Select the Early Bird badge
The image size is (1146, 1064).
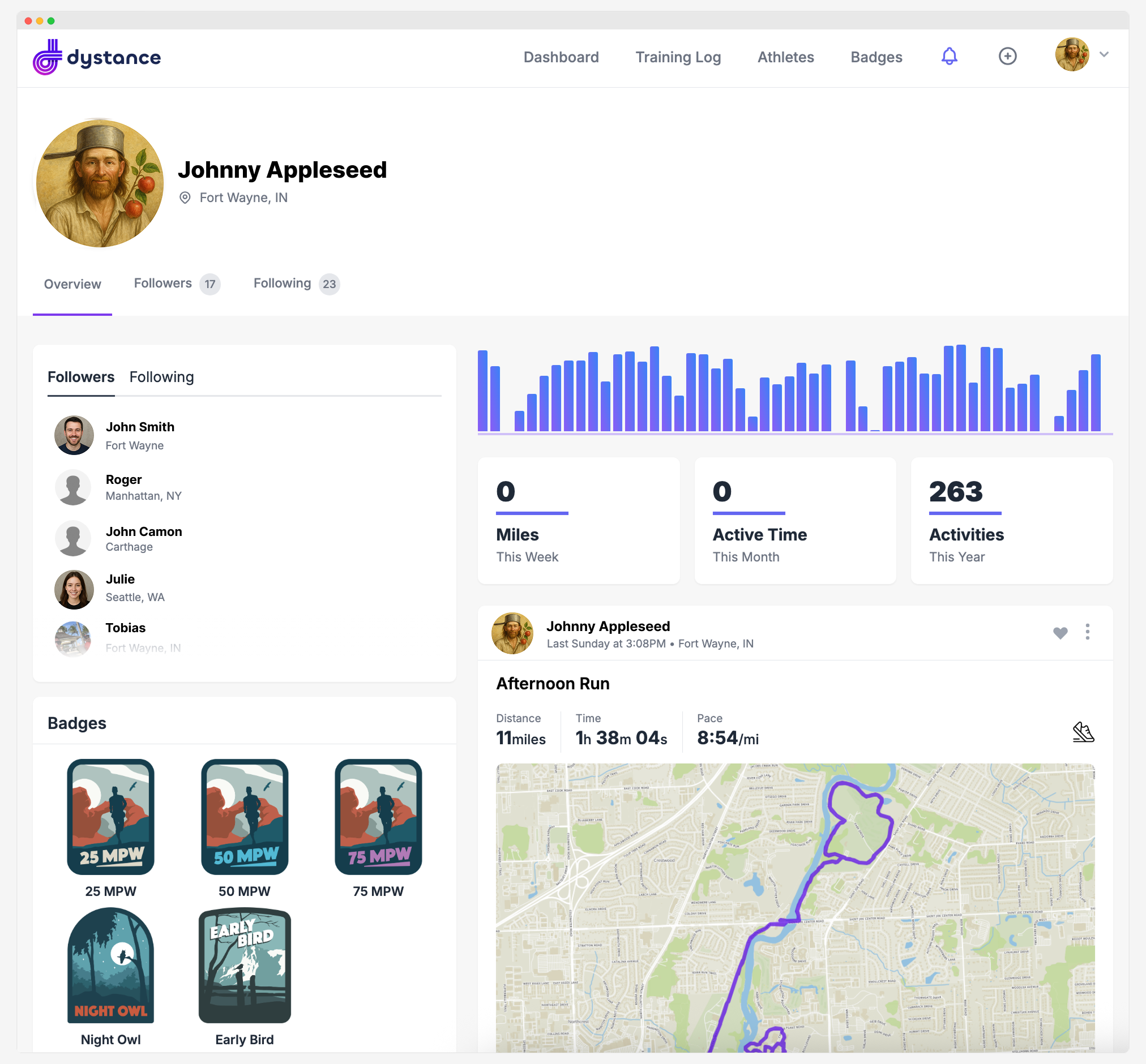(x=244, y=966)
